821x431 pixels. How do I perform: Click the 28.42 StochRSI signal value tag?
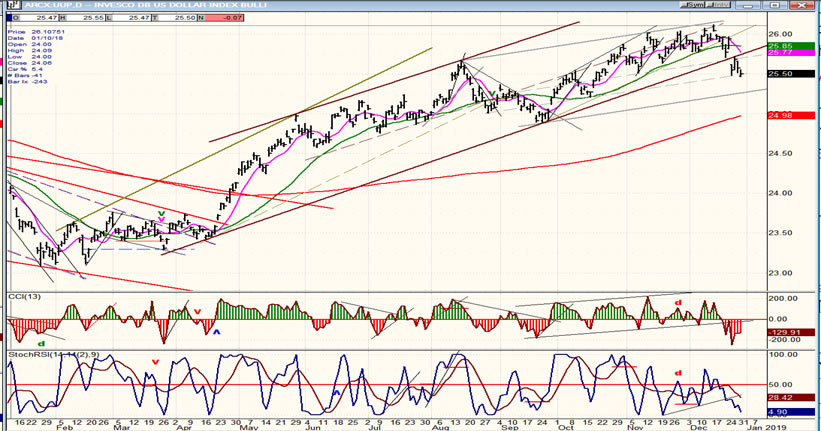click(x=791, y=398)
